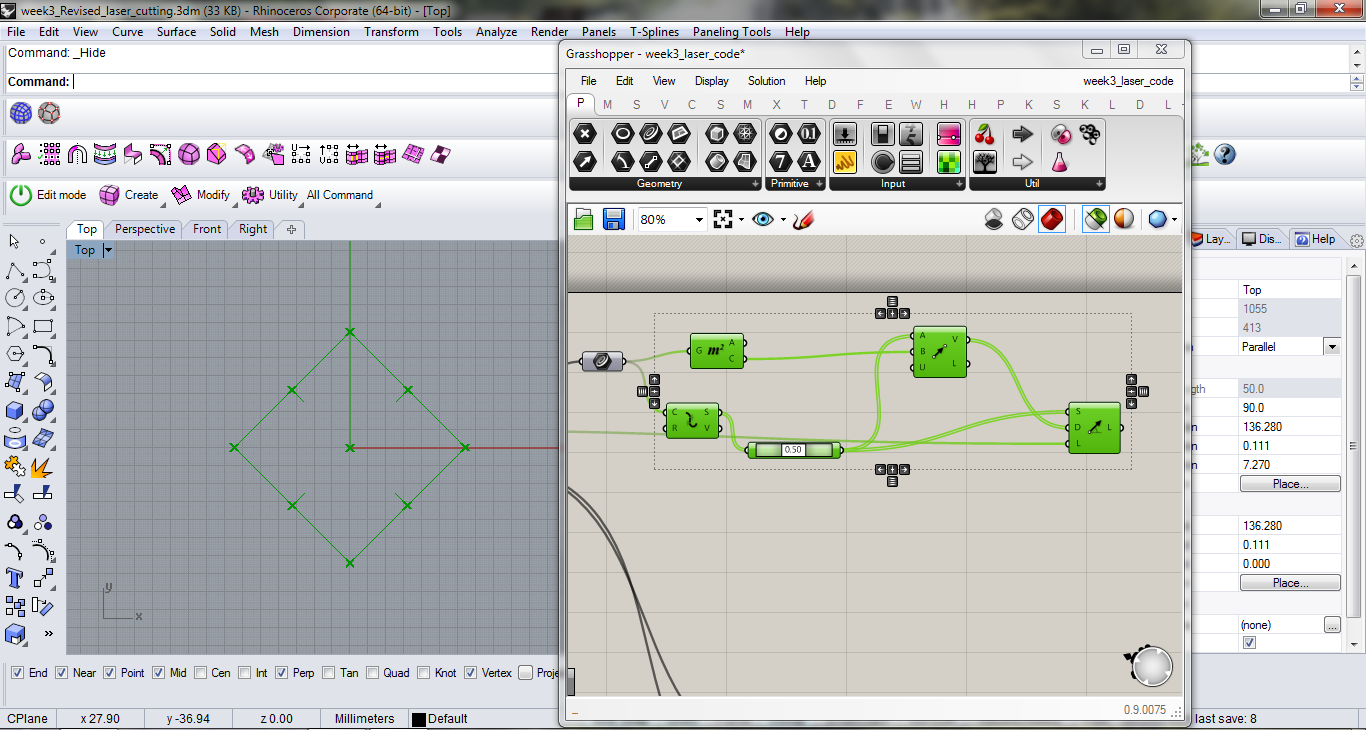Click the first Place... button
This screenshot has height=730, width=1366.
[1290, 484]
